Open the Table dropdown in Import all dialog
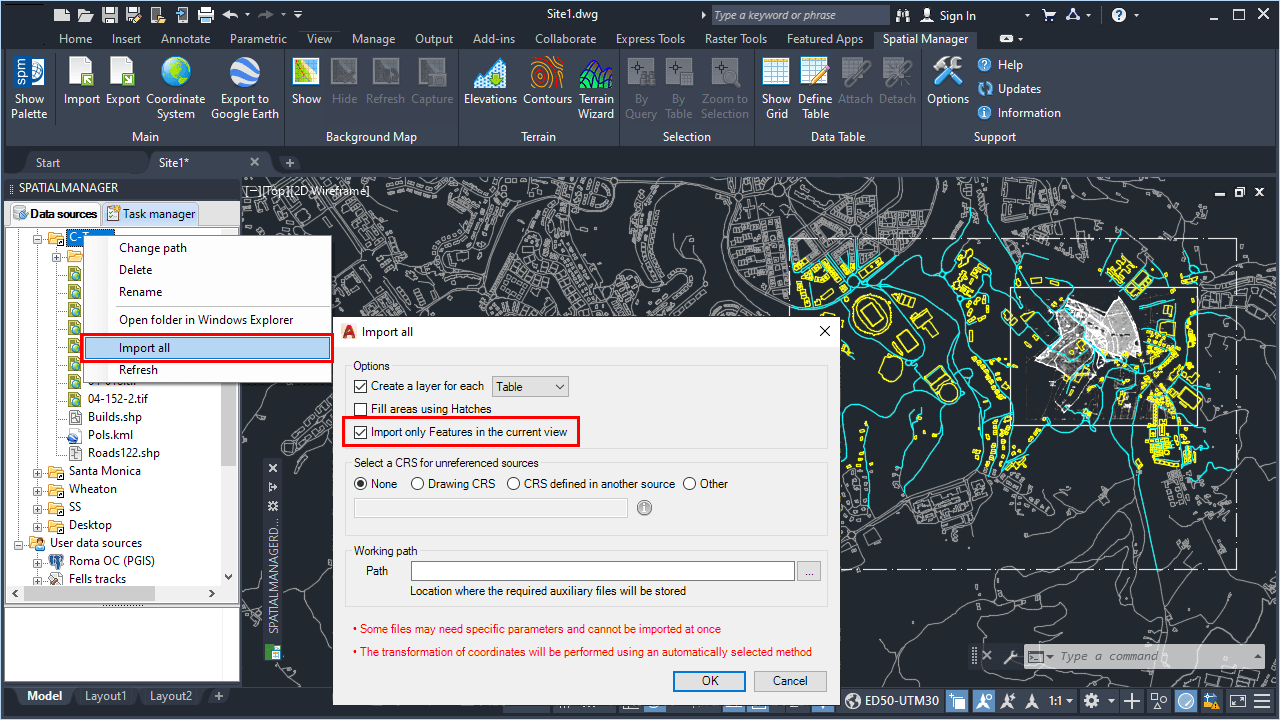Viewport: 1280px width, 720px height. [530, 386]
